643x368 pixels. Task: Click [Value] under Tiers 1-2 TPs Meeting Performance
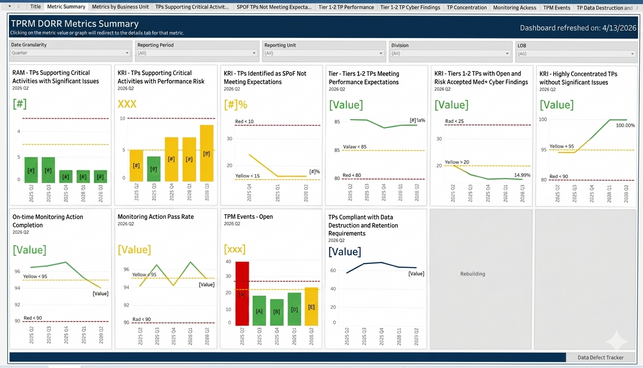pos(346,105)
